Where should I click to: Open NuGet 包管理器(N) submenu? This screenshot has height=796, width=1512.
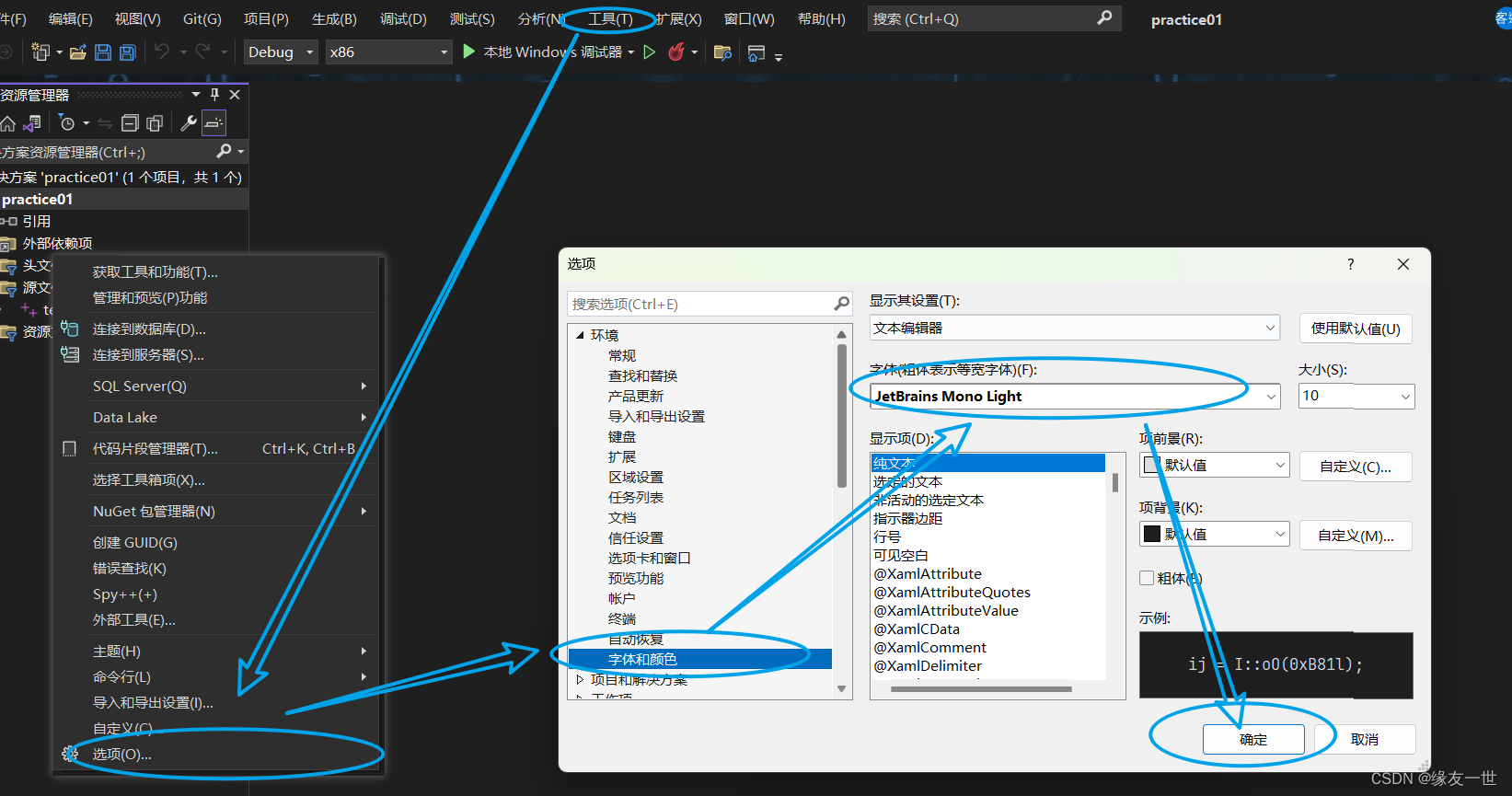(217, 511)
